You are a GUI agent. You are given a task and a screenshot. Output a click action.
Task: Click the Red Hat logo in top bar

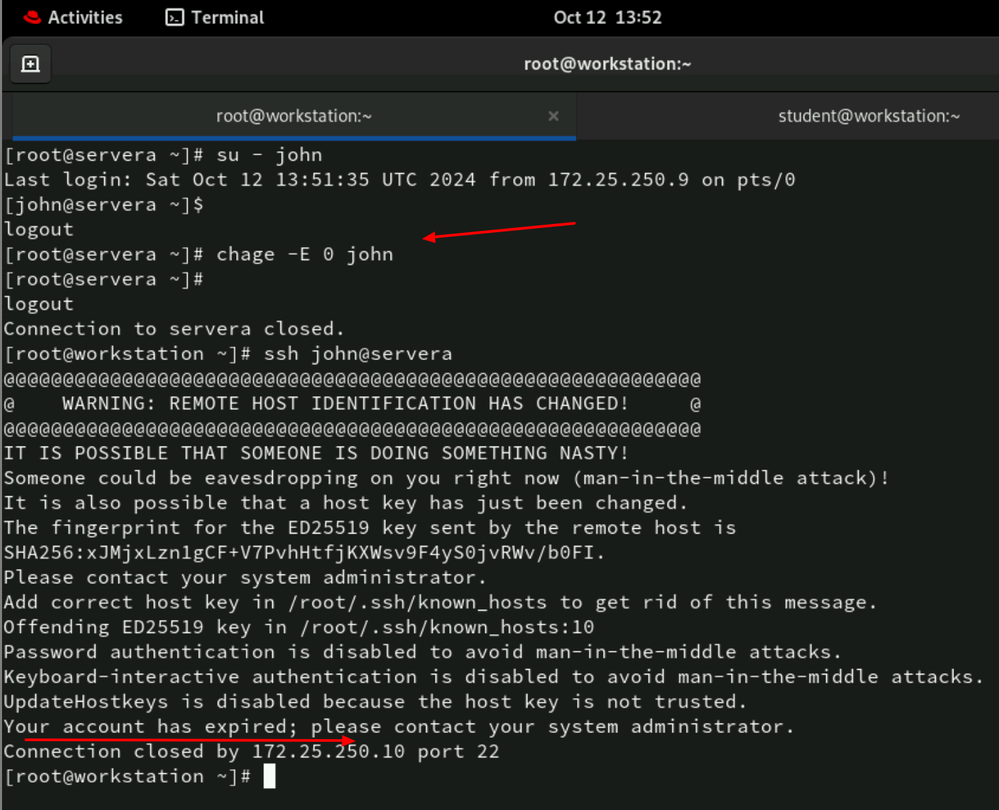31,17
